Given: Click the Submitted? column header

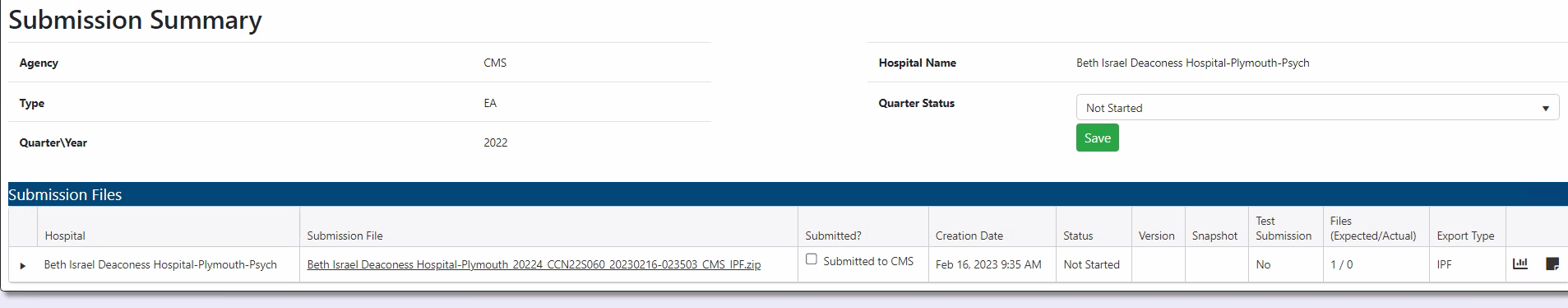Looking at the screenshot, I should tap(833, 236).
